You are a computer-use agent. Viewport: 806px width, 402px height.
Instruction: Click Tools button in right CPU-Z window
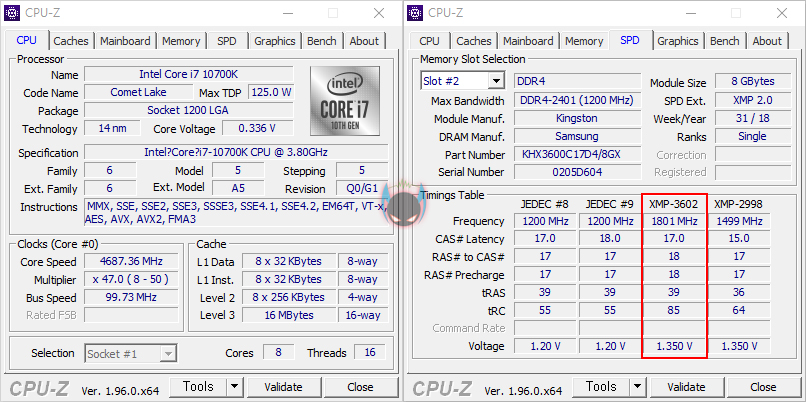(x=601, y=387)
